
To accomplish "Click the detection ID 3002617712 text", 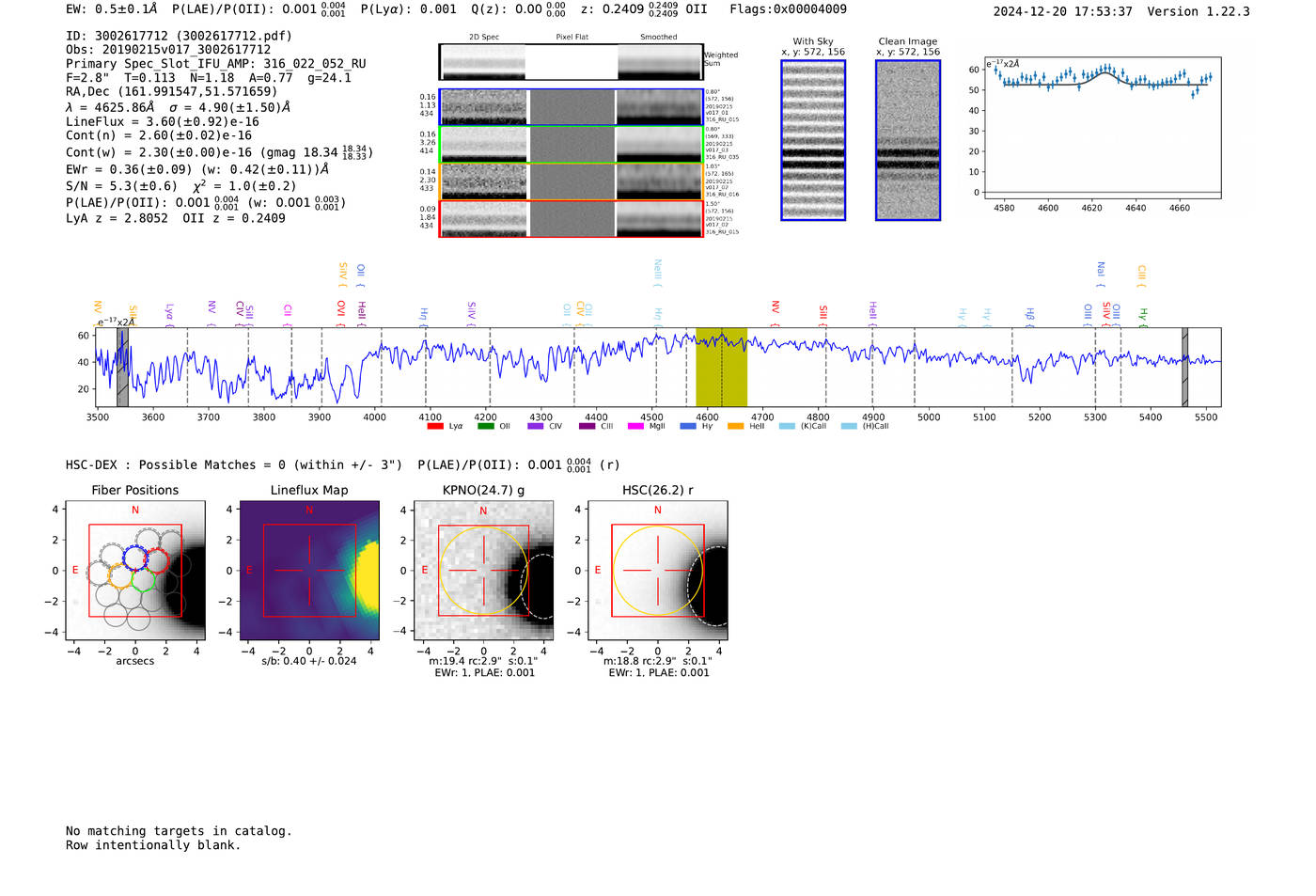I will [x=179, y=36].
